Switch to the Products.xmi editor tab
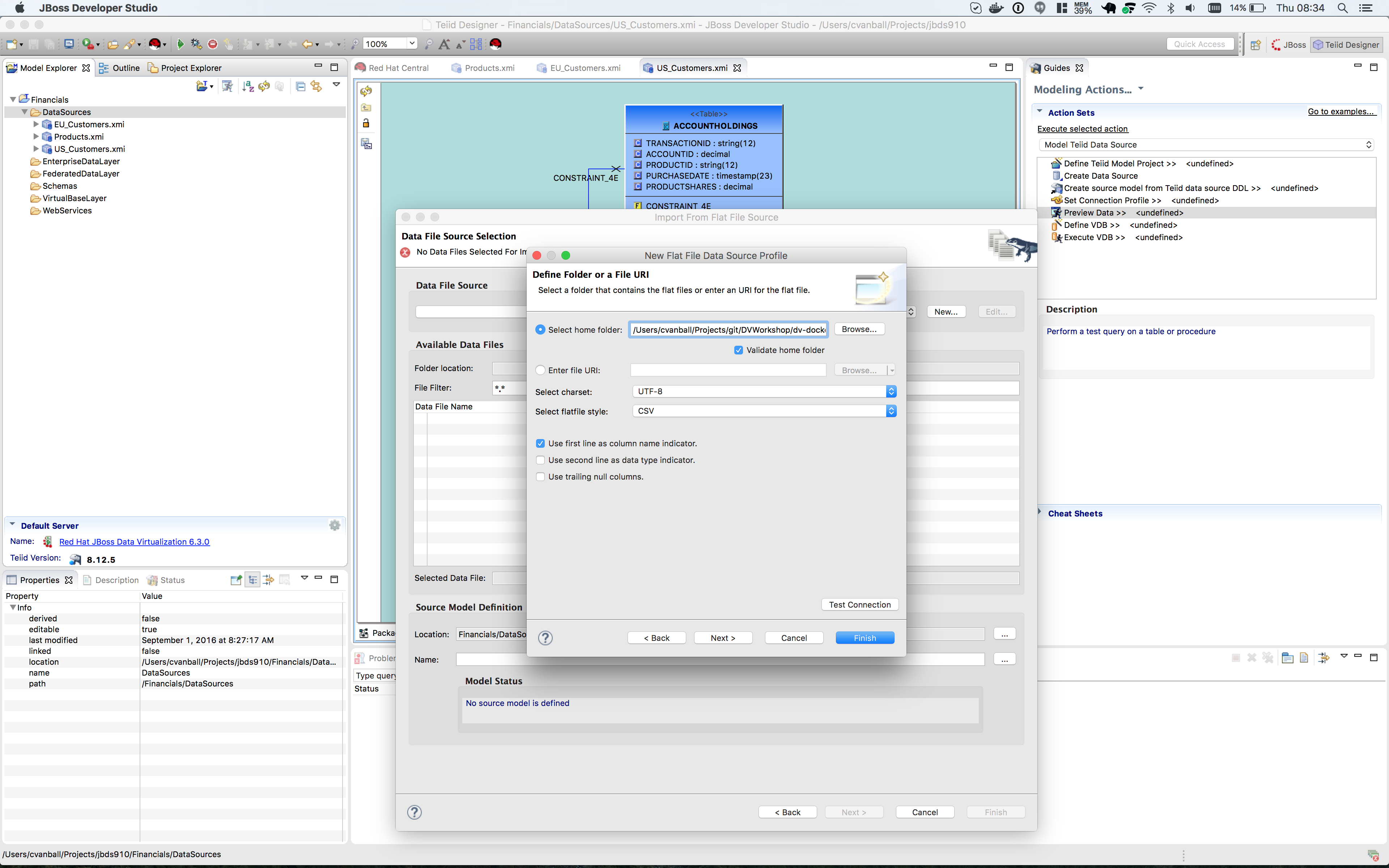 click(x=488, y=68)
